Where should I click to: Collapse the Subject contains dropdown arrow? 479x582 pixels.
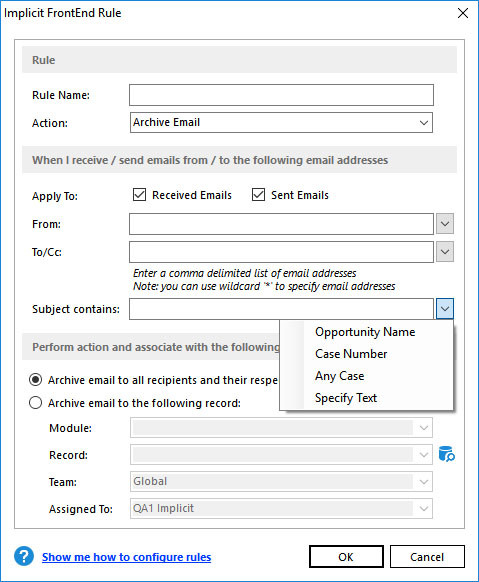coord(444,308)
